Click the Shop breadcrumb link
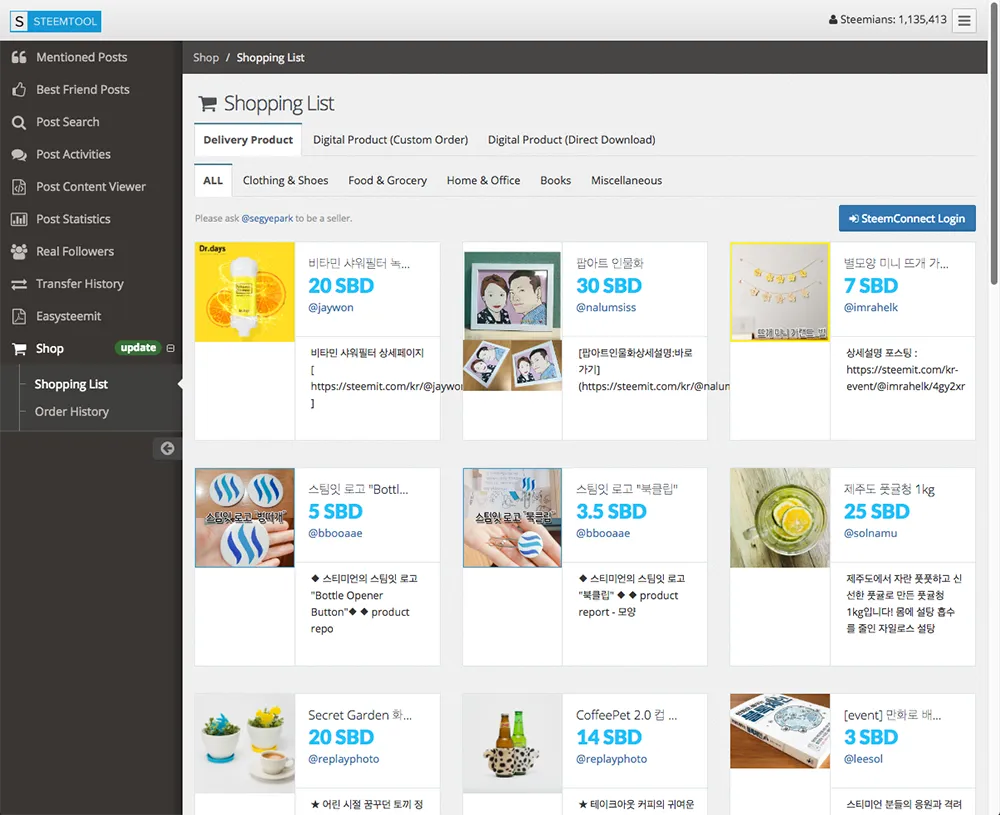1000x815 pixels. click(x=206, y=57)
